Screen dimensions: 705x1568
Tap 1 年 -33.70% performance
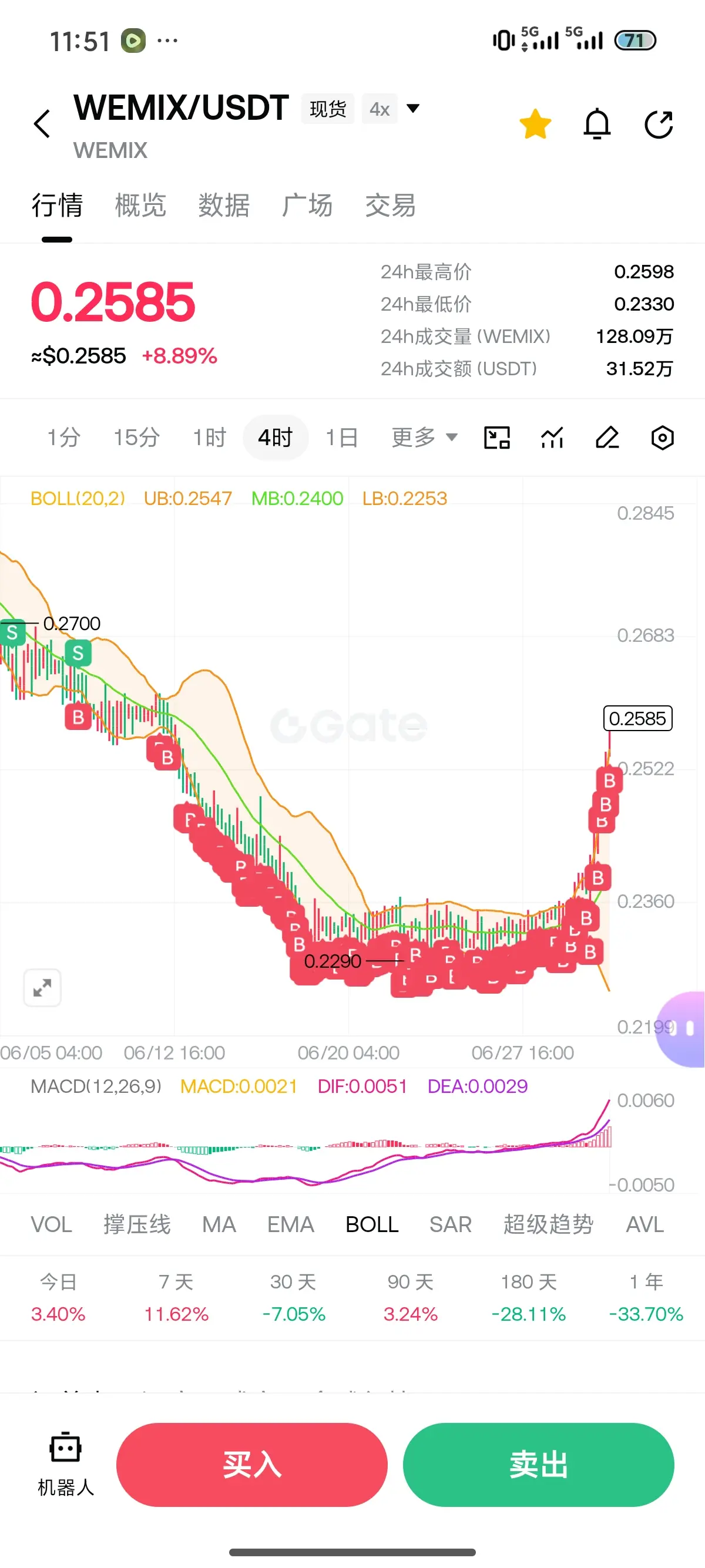coord(646,1297)
